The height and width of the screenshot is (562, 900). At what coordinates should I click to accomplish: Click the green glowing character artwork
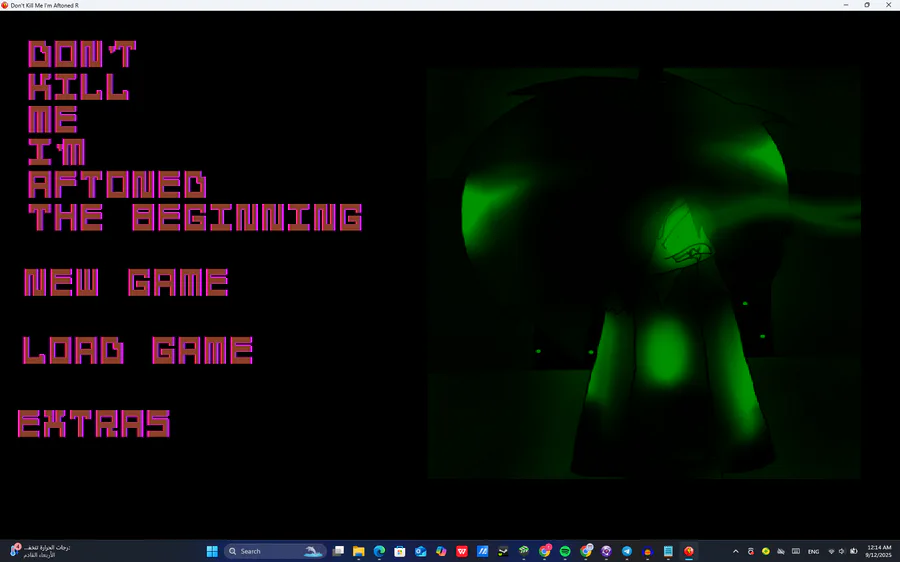pos(643,273)
